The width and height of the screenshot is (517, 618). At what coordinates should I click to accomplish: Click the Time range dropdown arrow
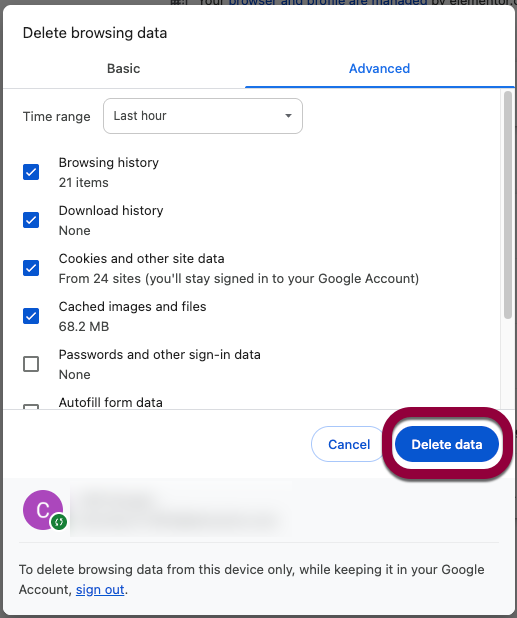(288, 116)
